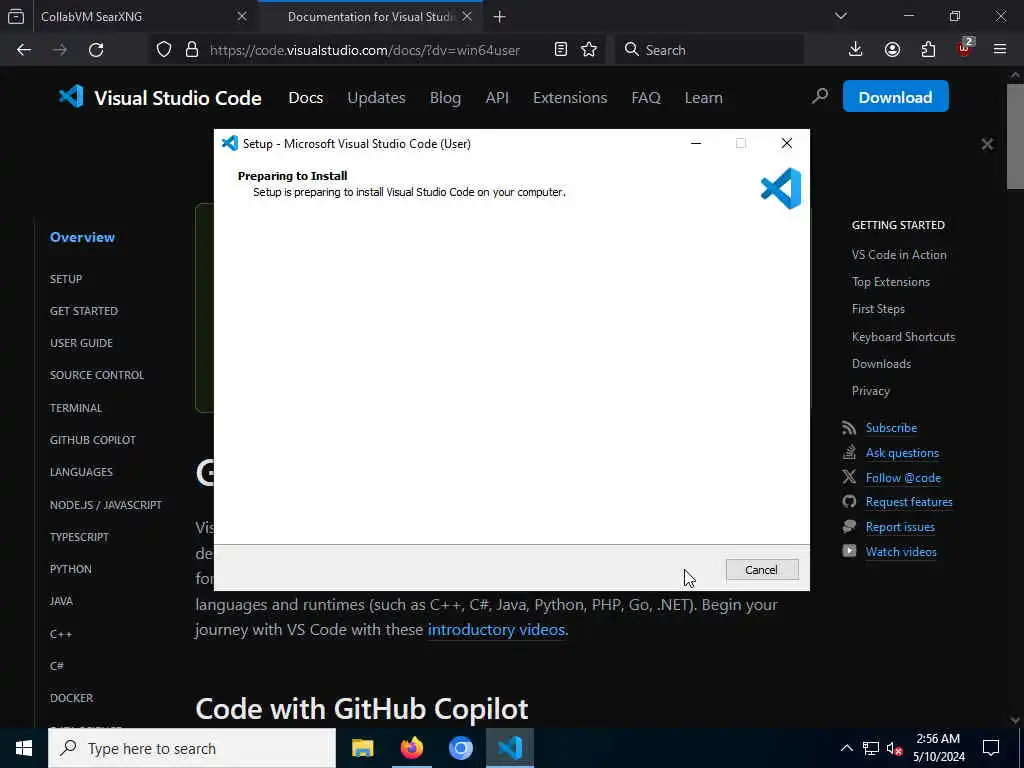The height and width of the screenshot is (768, 1024).
Task: Go to Keyboard Shortcuts in Getting Started
Action: click(x=903, y=336)
